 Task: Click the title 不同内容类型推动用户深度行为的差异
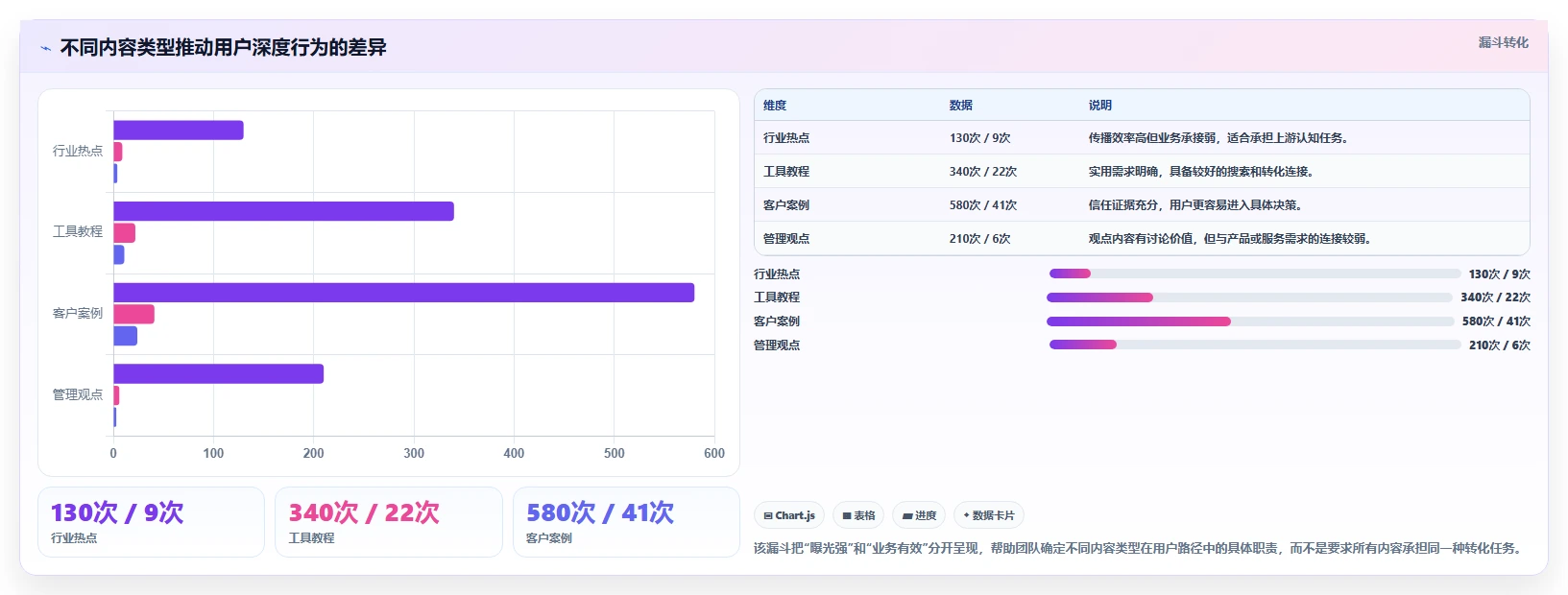223,47
